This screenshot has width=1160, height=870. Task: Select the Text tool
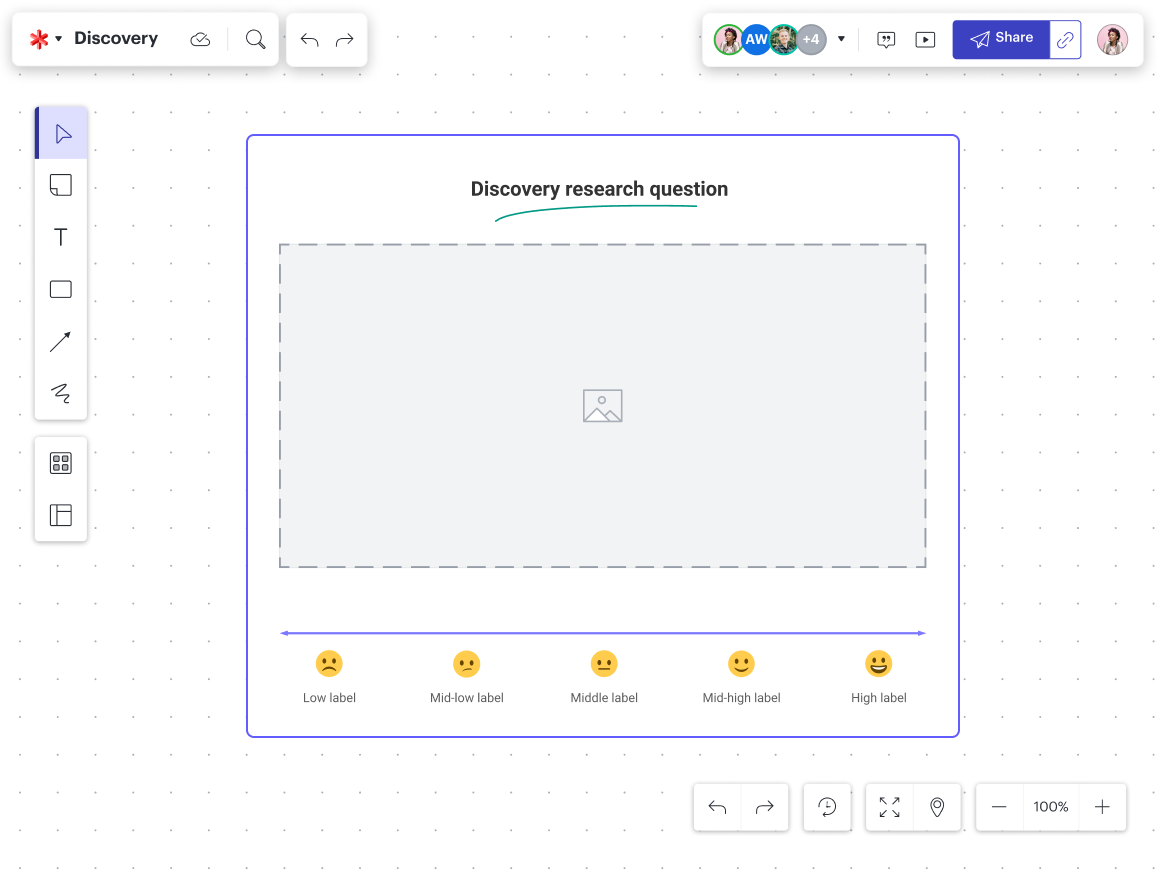point(61,237)
